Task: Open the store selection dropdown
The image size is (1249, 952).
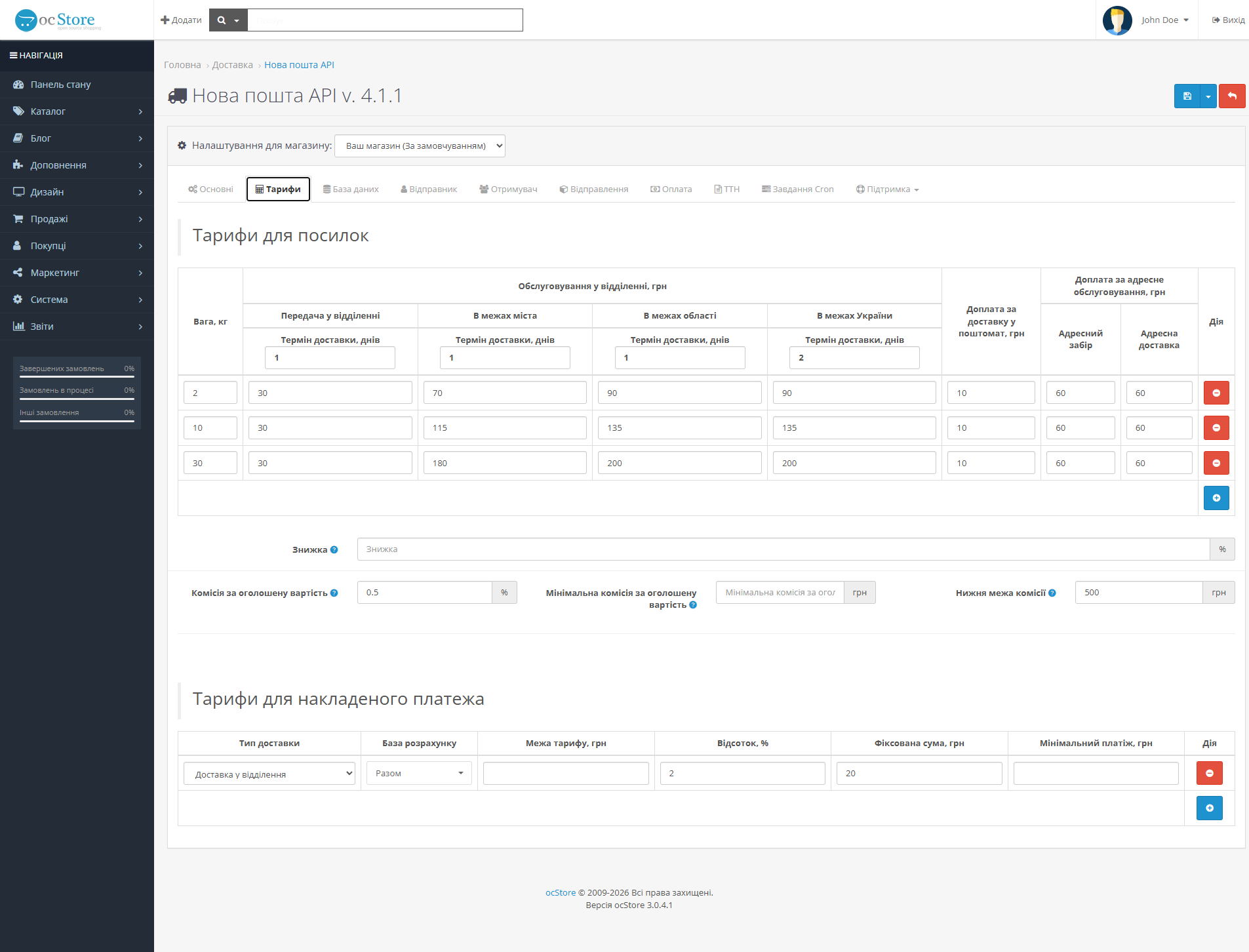Action: coord(420,146)
